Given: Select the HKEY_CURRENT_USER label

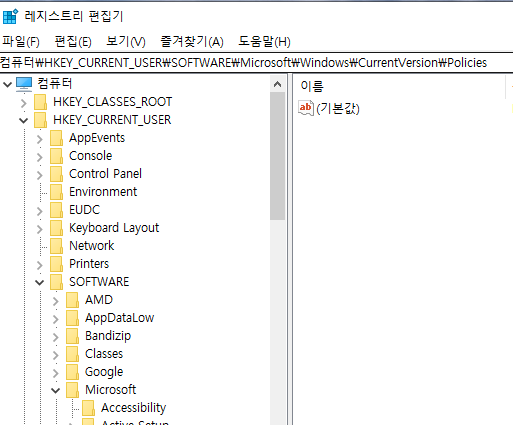Looking at the screenshot, I should tap(112, 120).
